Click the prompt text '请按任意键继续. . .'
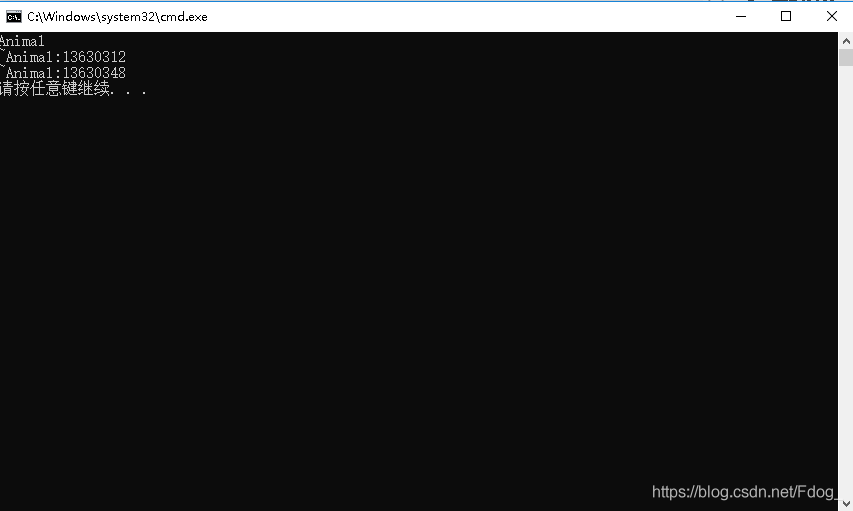Screen dimensions: 853x511 (73, 89)
